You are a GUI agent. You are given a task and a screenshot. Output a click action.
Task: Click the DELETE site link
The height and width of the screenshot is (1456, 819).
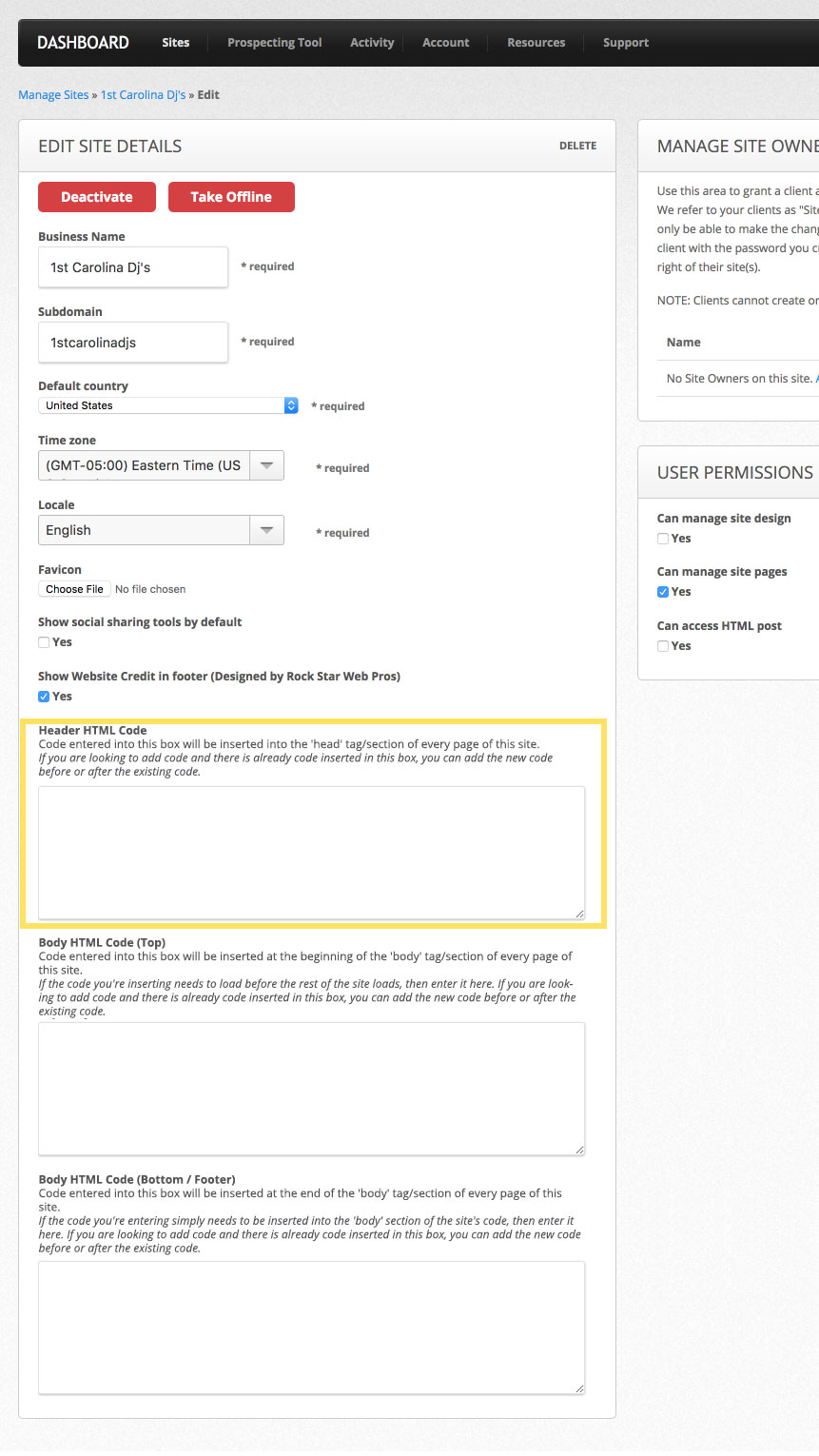577,146
